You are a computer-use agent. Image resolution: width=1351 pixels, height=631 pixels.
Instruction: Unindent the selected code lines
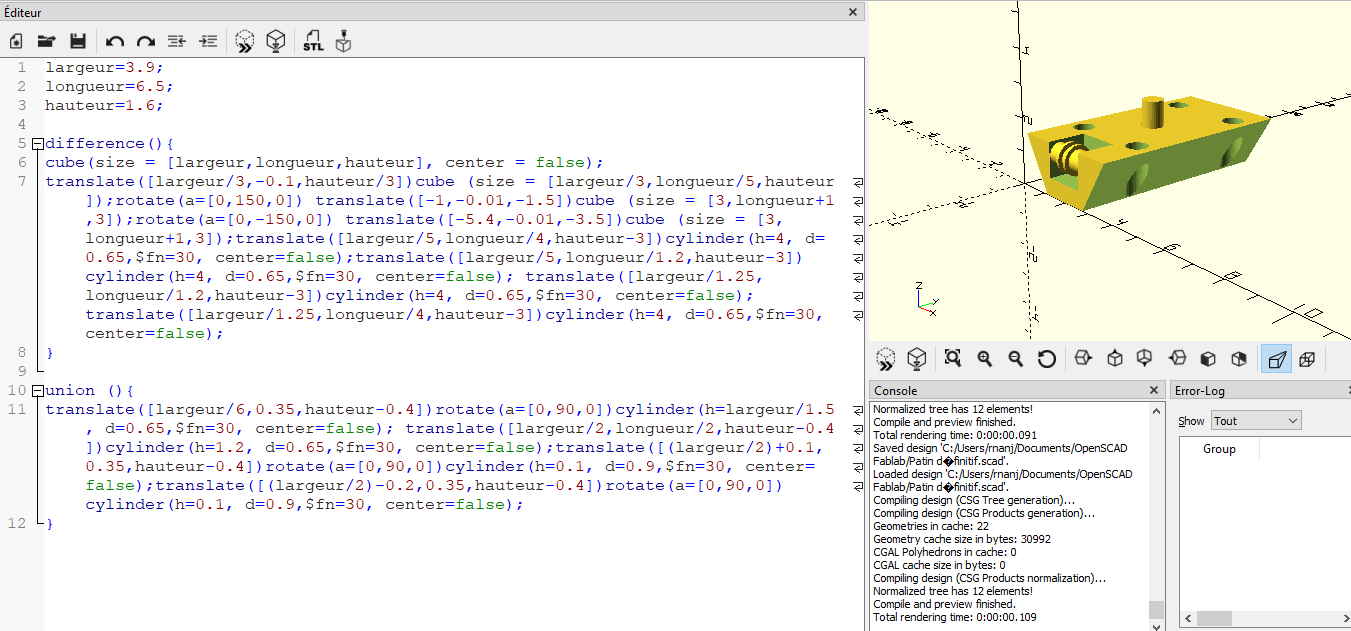coord(177,42)
